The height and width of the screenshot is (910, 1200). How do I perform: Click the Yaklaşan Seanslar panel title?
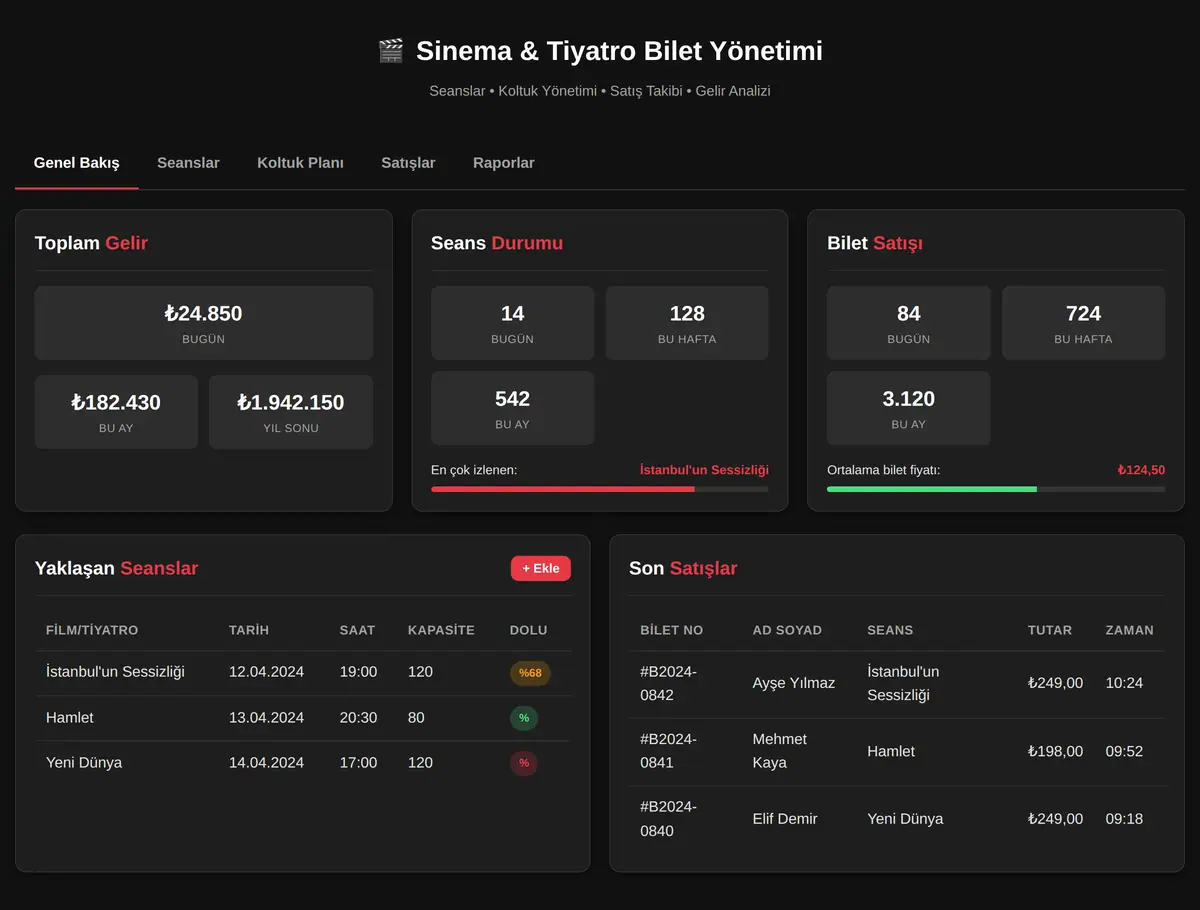[x=116, y=568]
